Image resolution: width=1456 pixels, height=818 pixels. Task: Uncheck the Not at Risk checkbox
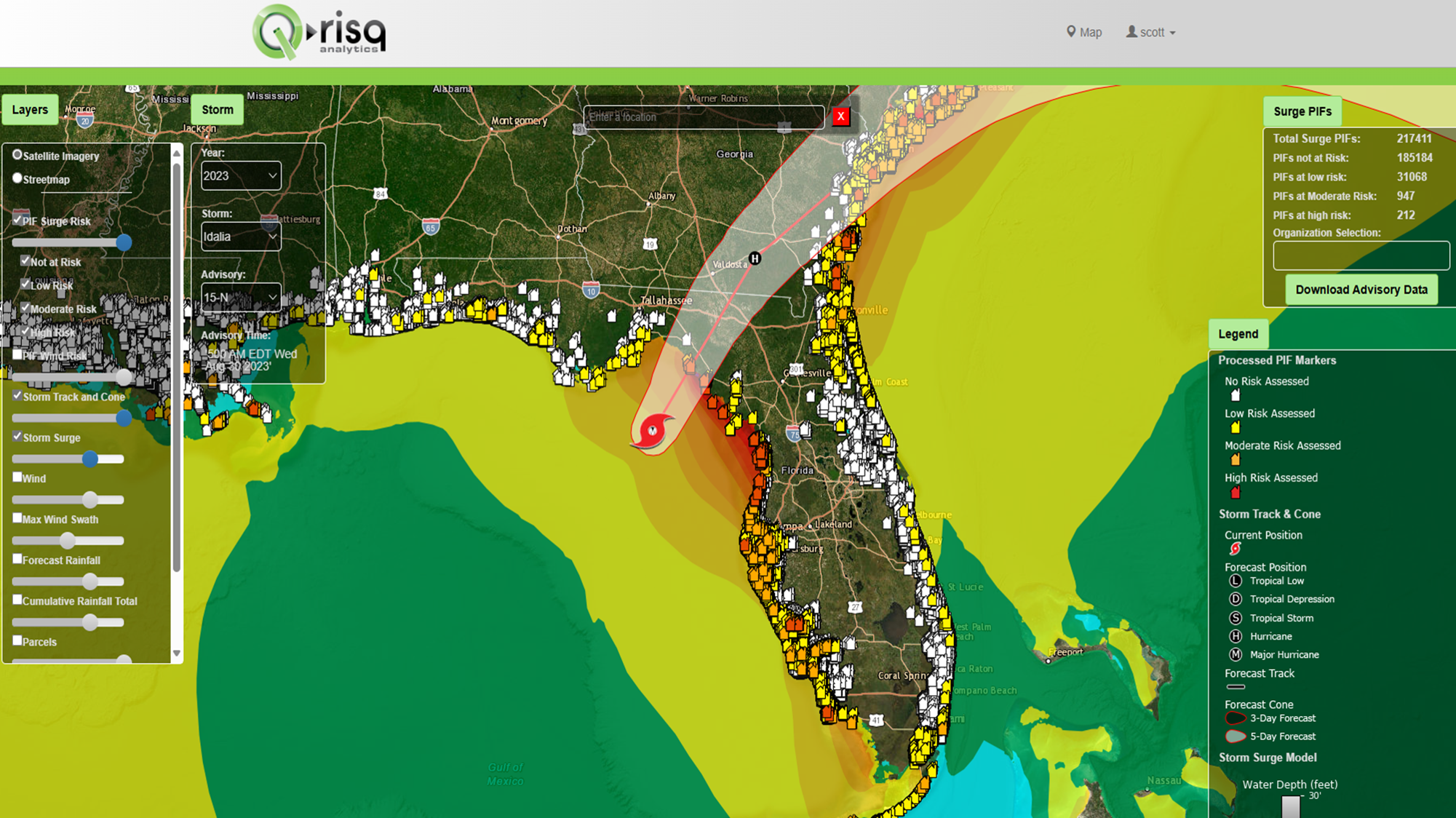(25, 261)
